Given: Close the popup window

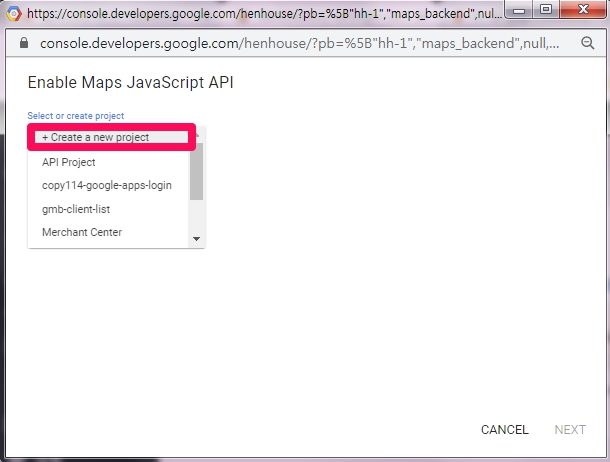Looking at the screenshot, I should (x=583, y=10).
